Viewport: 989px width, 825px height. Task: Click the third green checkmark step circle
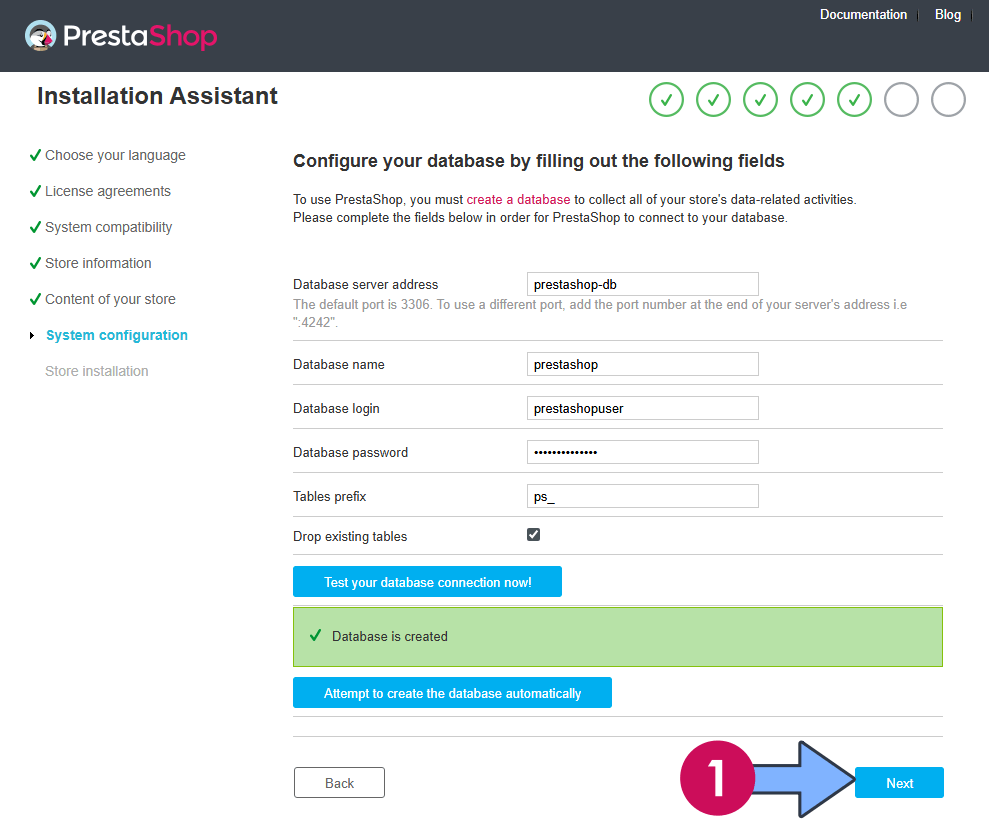click(x=760, y=100)
